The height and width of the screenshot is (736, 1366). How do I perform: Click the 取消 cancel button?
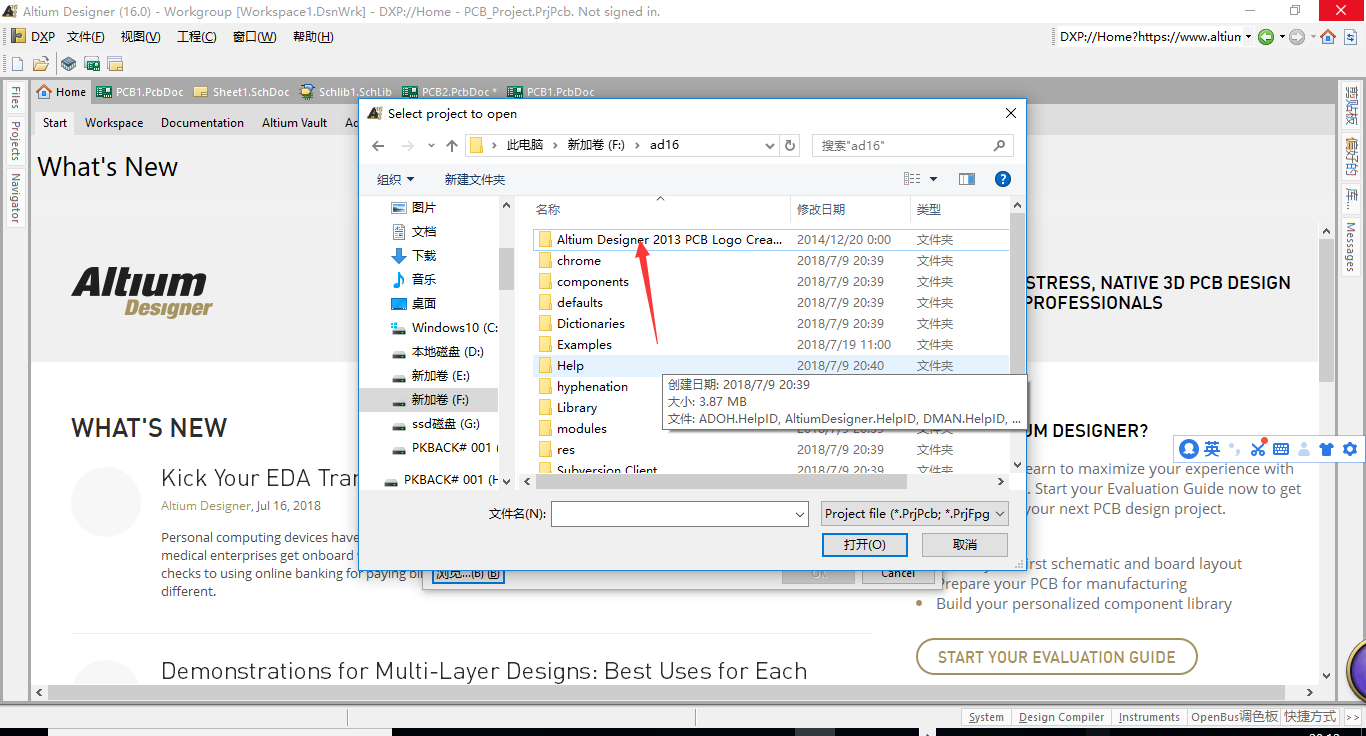[965, 545]
